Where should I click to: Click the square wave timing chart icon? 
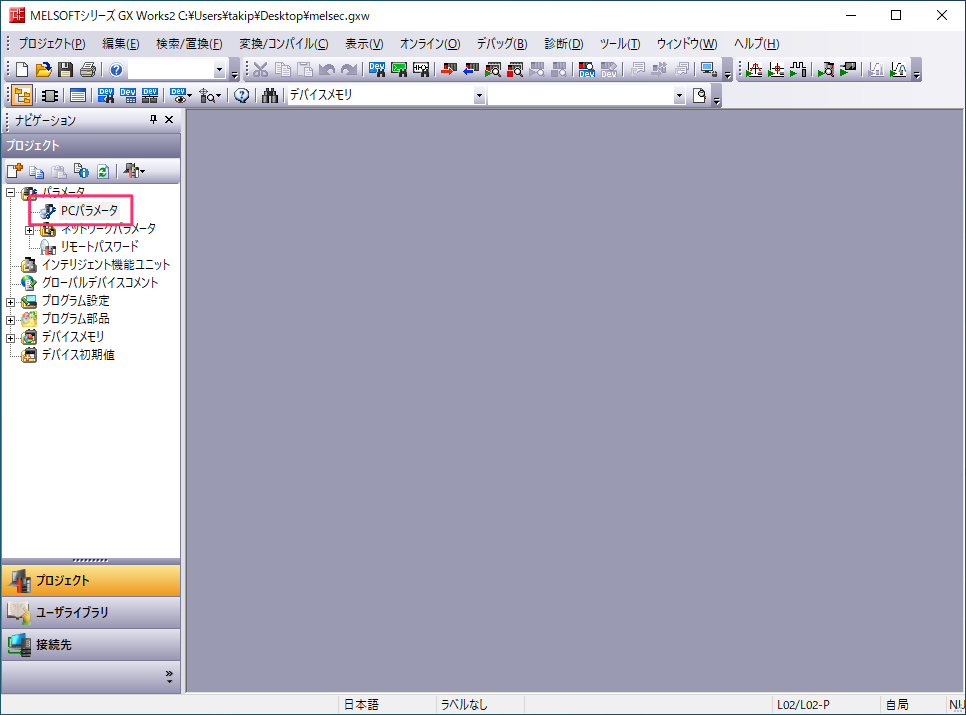tap(798, 70)
